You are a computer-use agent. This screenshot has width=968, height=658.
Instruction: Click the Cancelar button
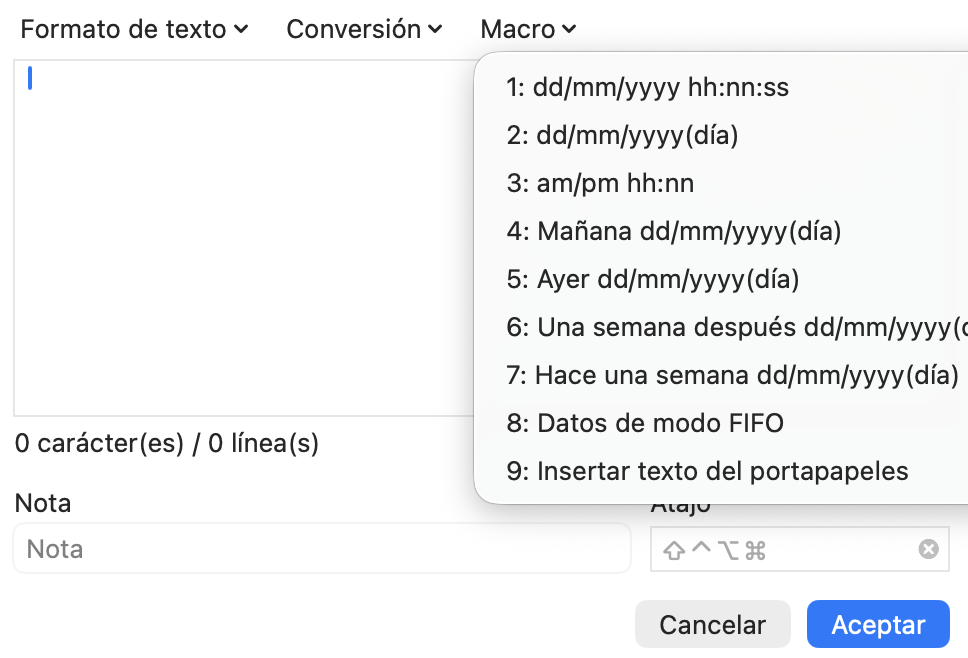pos(712,624)
